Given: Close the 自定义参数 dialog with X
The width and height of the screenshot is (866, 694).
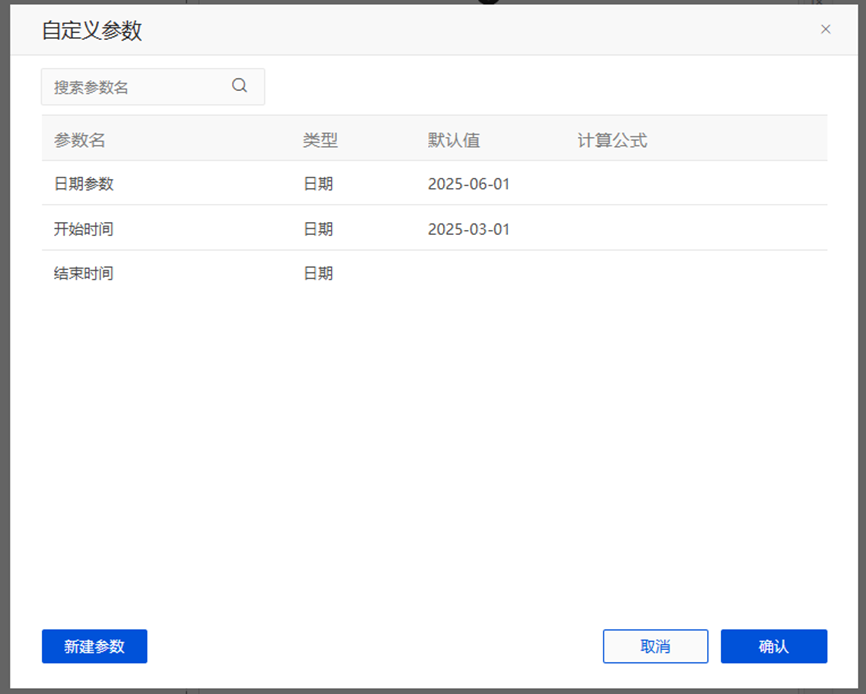Looking at the screenshot, I should (825, 29).
